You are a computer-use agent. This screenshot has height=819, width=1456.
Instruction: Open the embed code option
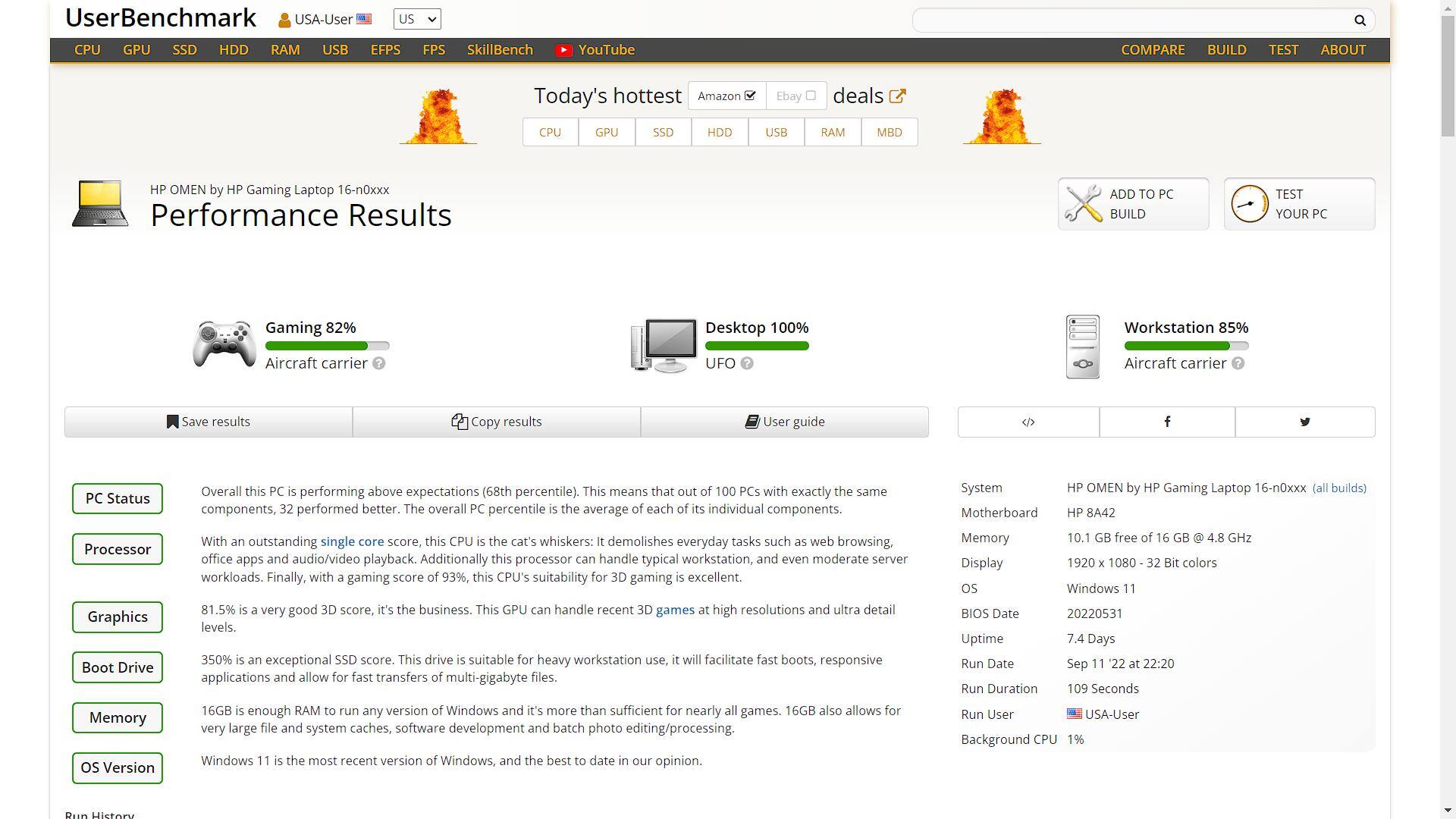pos(1028,422)
